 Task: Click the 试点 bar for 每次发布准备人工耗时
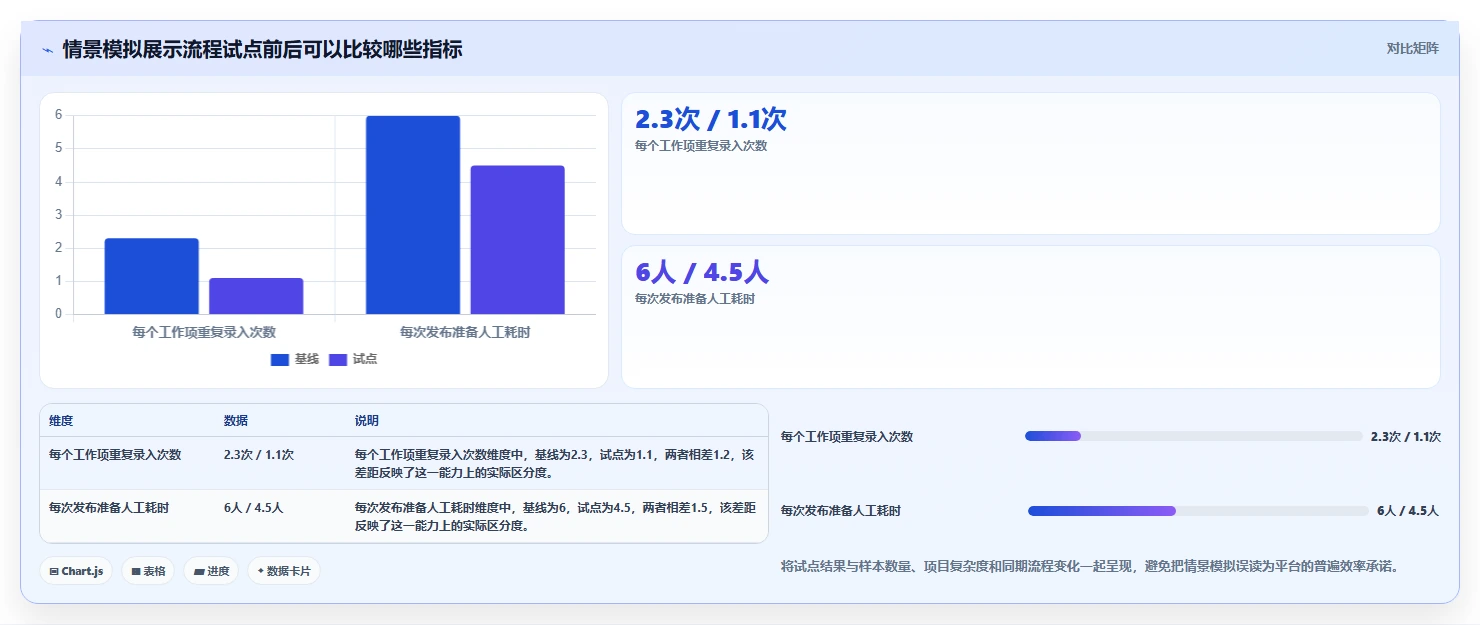pyautogui.click(x=518, y=240)
